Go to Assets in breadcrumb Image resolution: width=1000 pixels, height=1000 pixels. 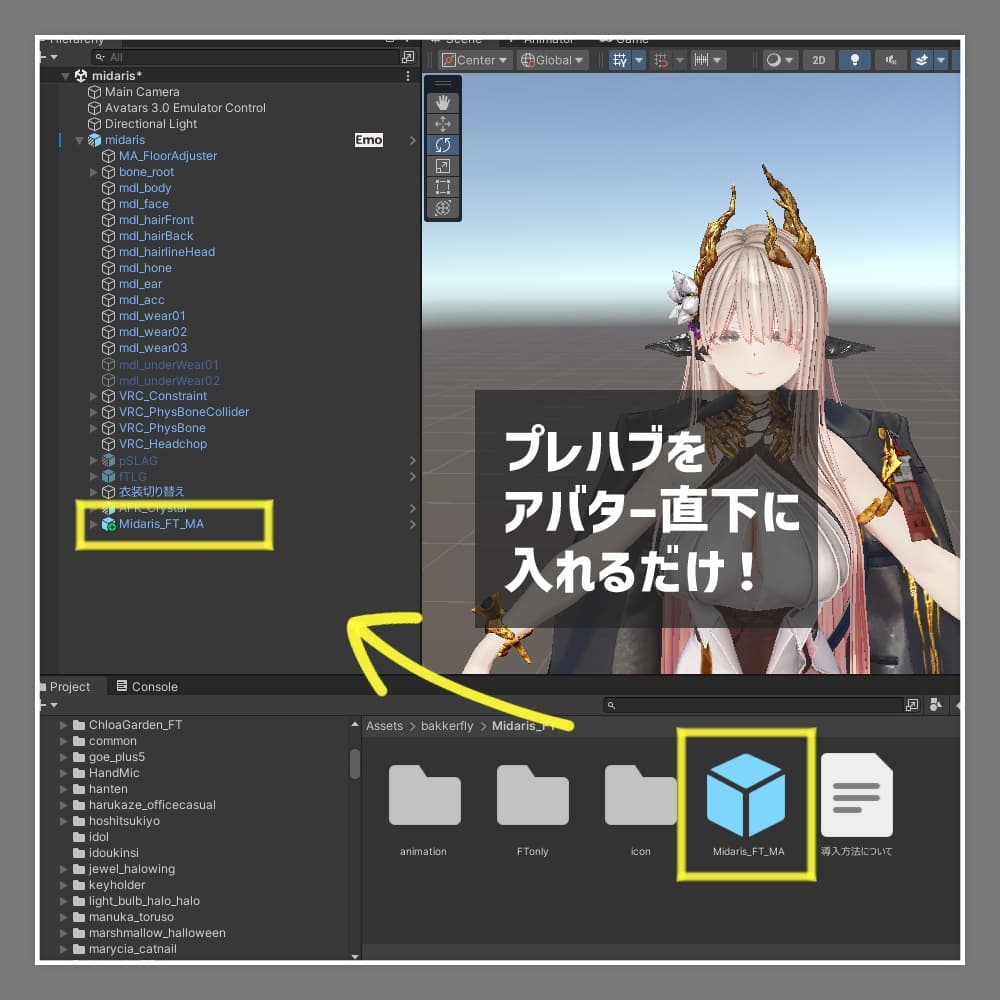pyautogui.click(x=384, y=726)
